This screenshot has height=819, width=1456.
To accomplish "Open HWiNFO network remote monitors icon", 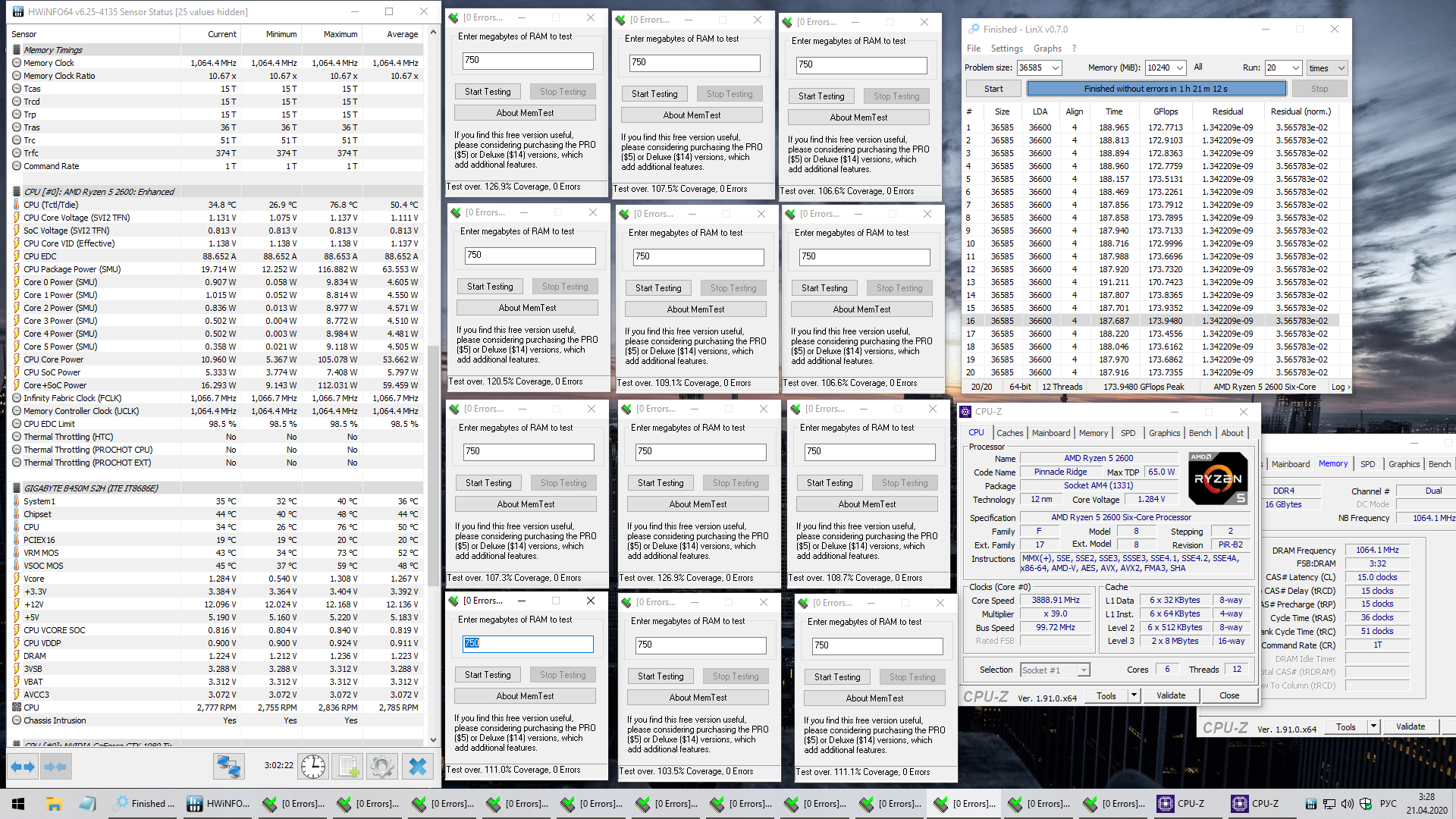I will point(228,767).
